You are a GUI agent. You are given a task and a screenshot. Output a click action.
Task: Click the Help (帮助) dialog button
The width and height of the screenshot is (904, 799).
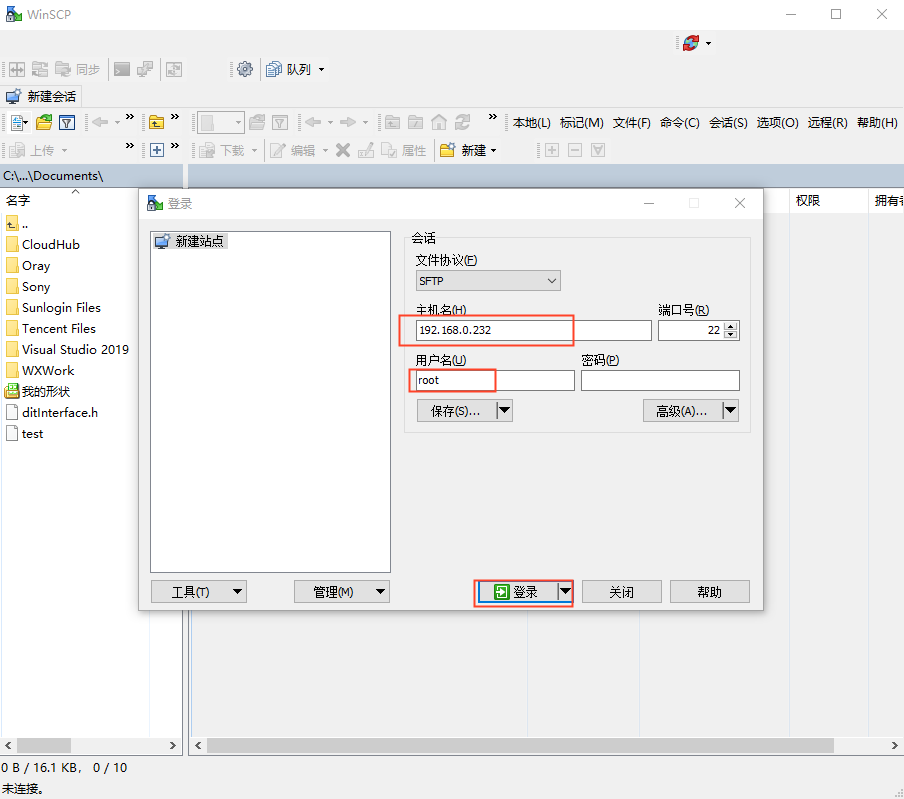(x=709, y=592)
